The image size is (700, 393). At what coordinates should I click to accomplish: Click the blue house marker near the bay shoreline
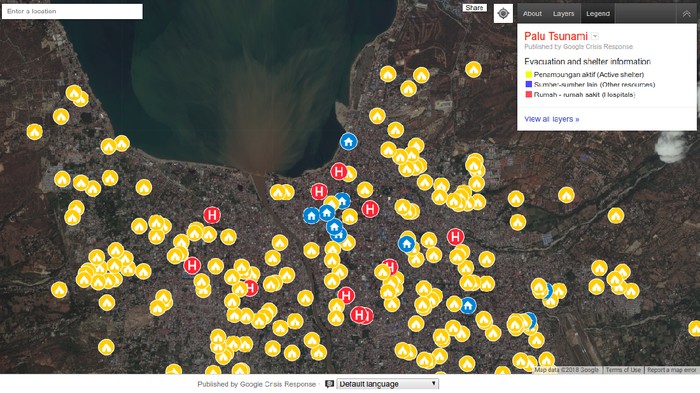[349, 142]
